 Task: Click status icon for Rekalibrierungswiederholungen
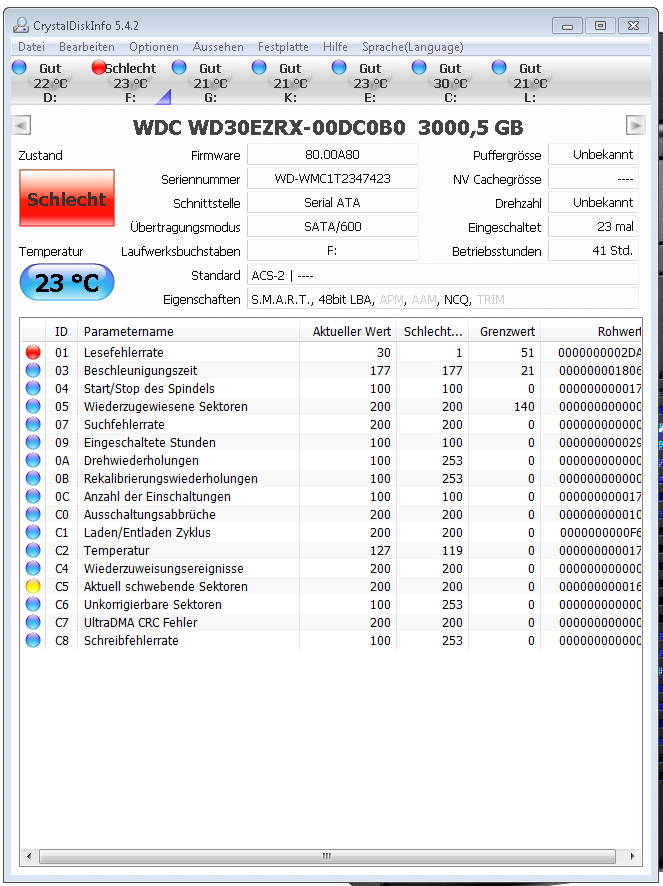coord(33,479)
